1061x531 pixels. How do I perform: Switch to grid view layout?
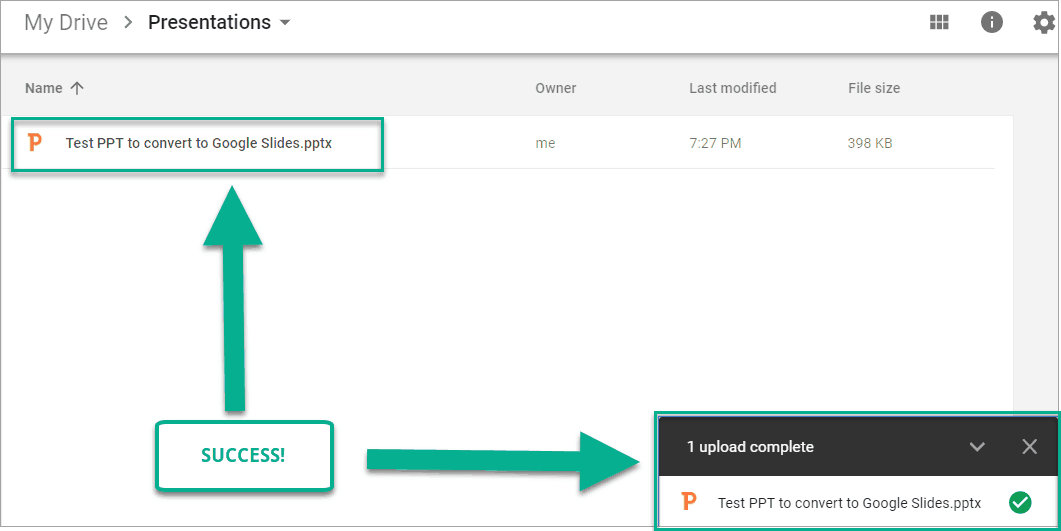(x=939, y=22)
